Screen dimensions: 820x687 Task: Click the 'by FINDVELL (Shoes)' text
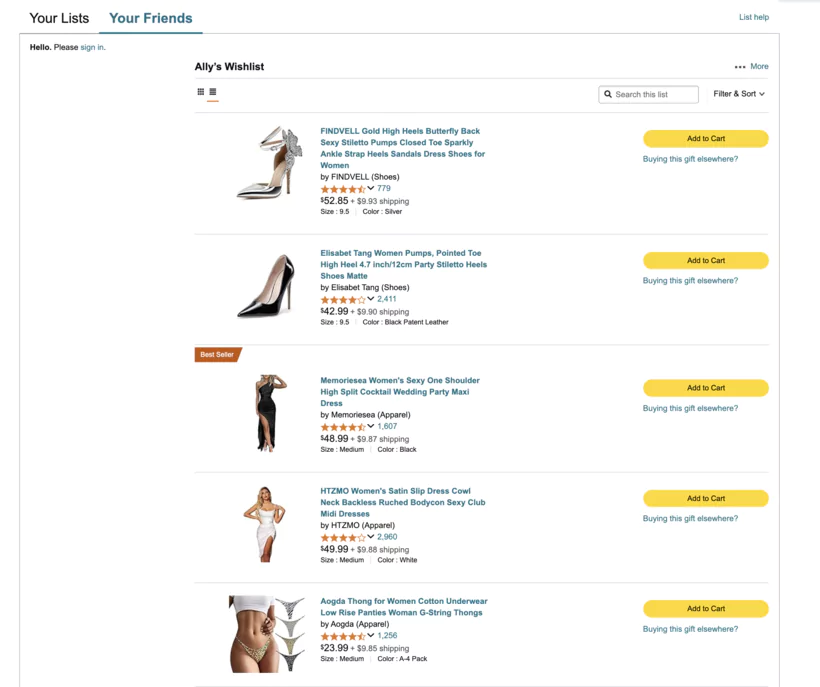pos(360,177)
